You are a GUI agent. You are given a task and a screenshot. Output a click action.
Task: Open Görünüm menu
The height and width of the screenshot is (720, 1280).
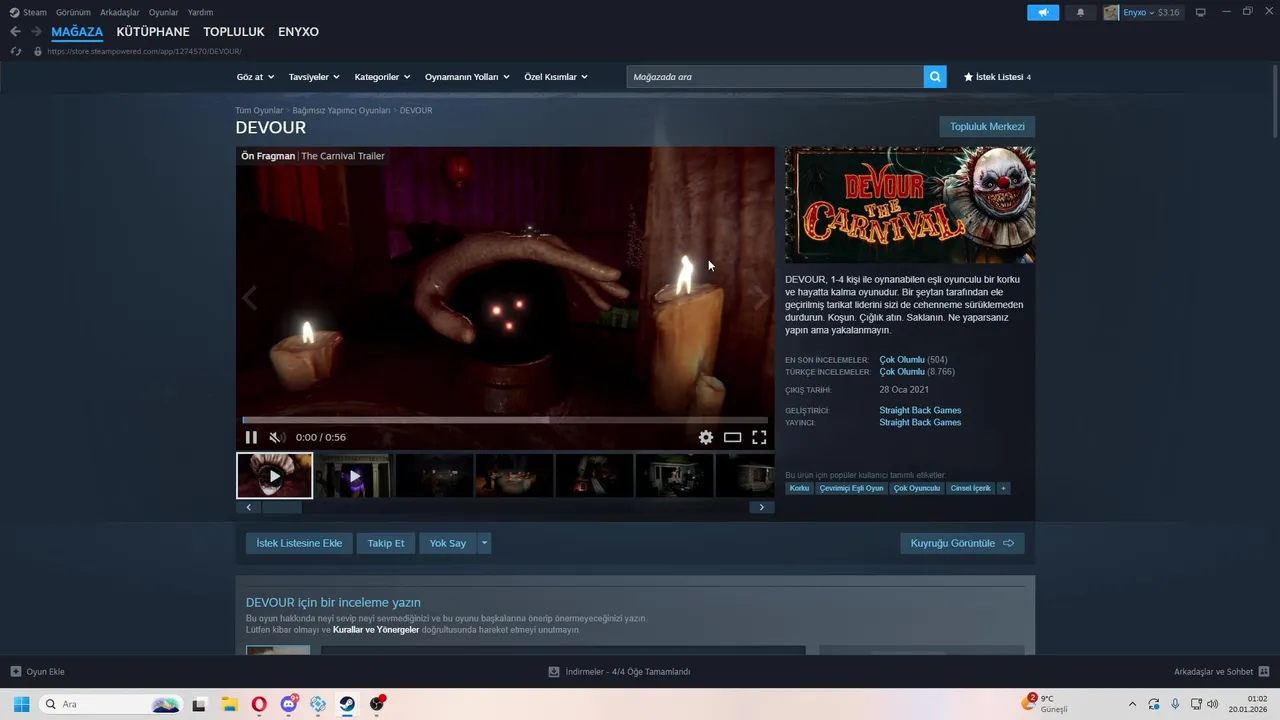pyautogui.click(x=73, y=12)
